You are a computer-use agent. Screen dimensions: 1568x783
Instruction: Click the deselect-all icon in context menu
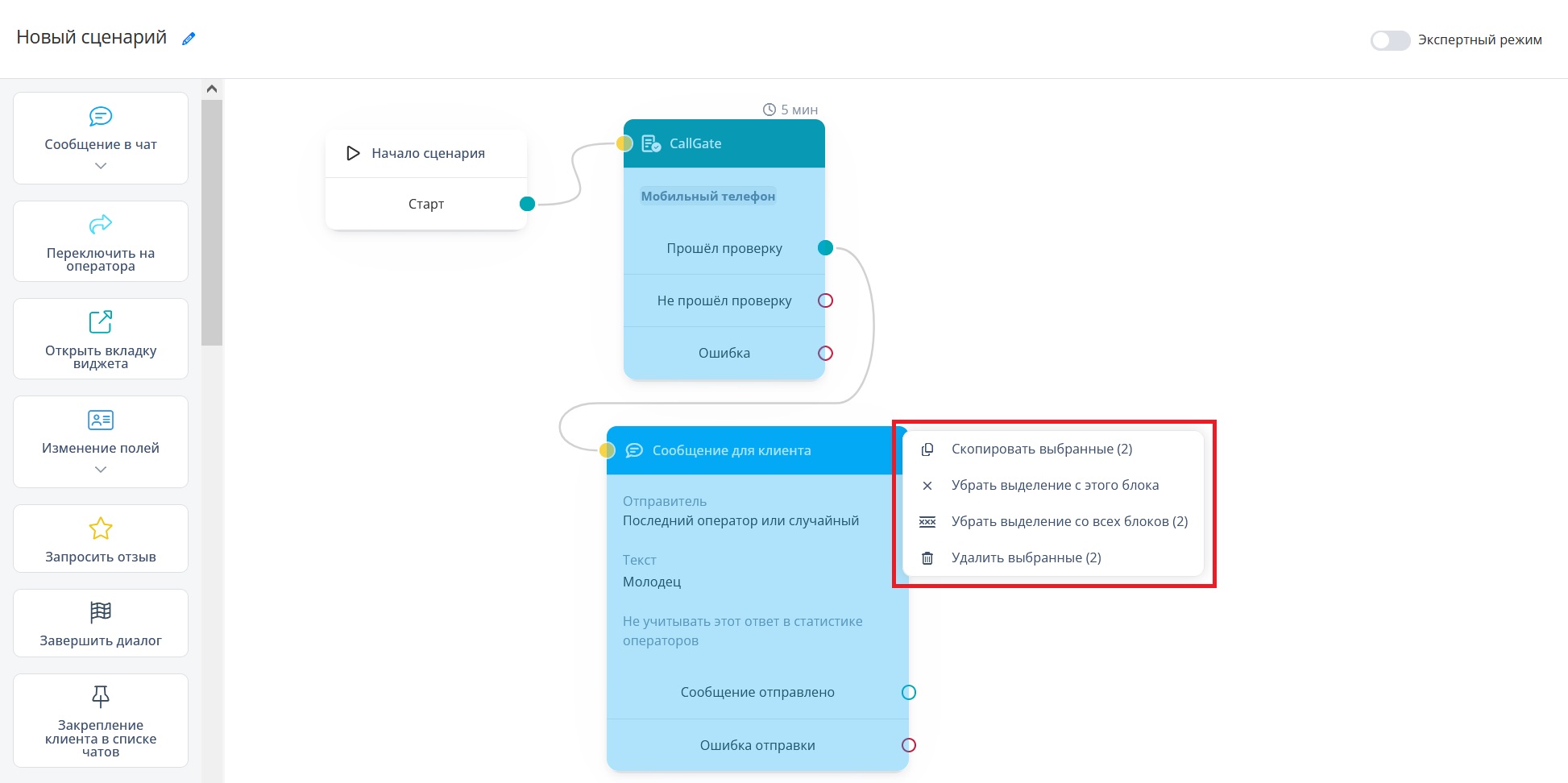(927, 522)
